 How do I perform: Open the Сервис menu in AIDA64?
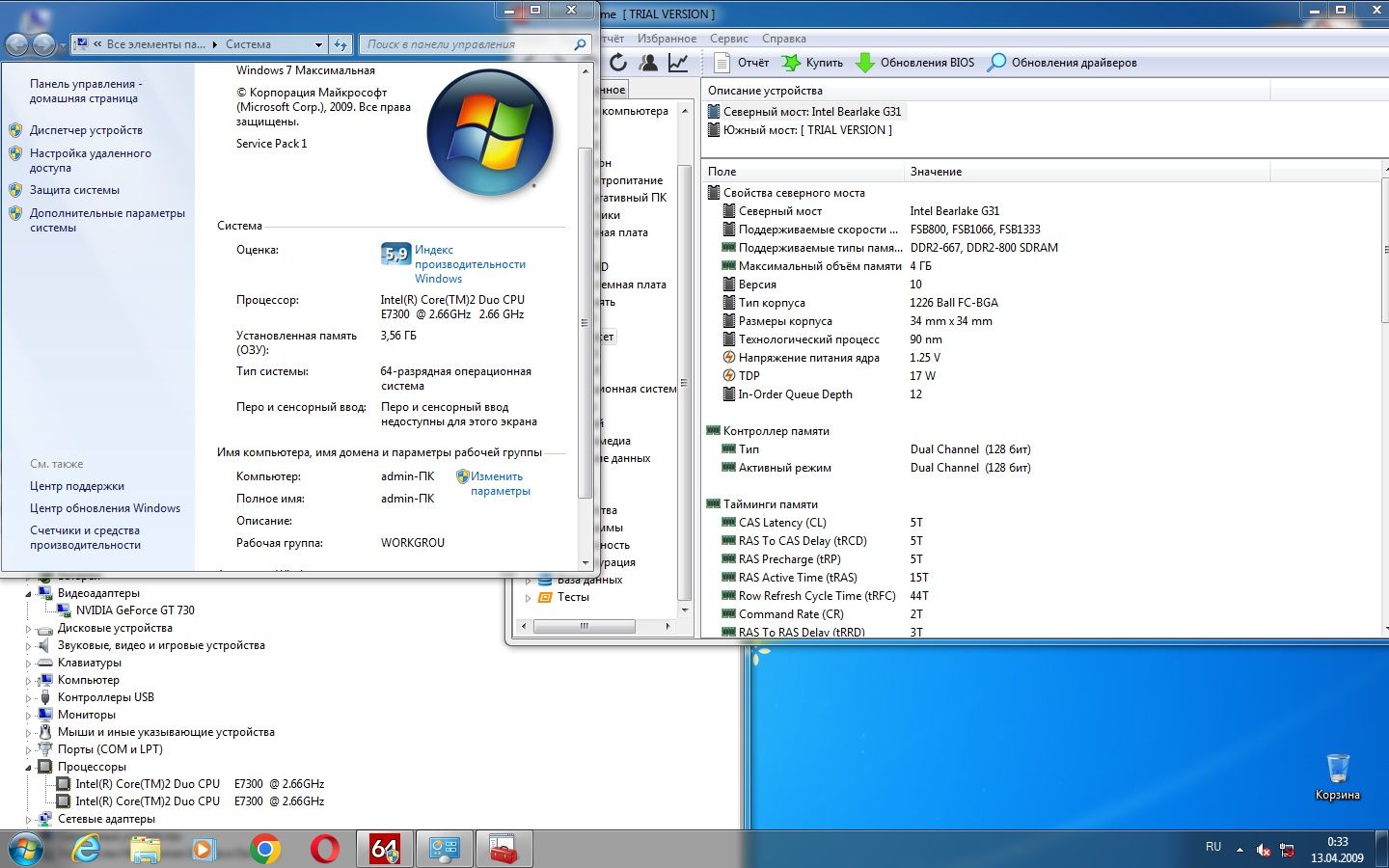[729, 39]
